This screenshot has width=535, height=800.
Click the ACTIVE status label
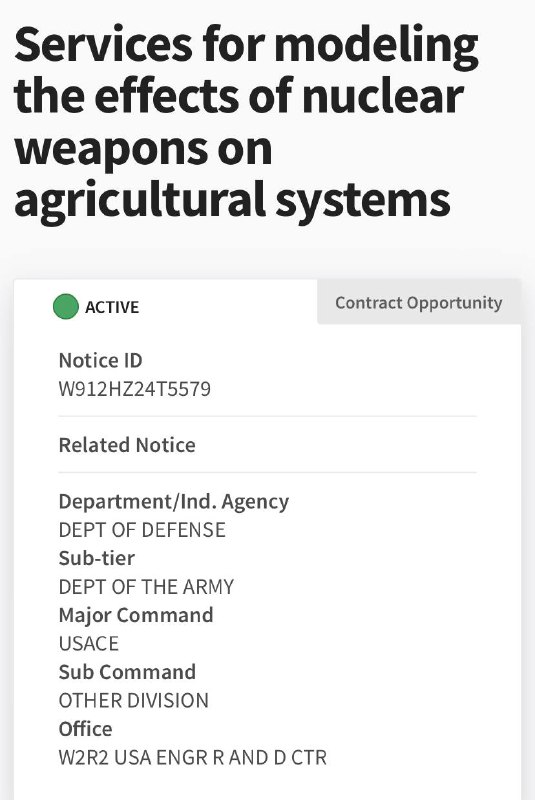tap(112, 307)
